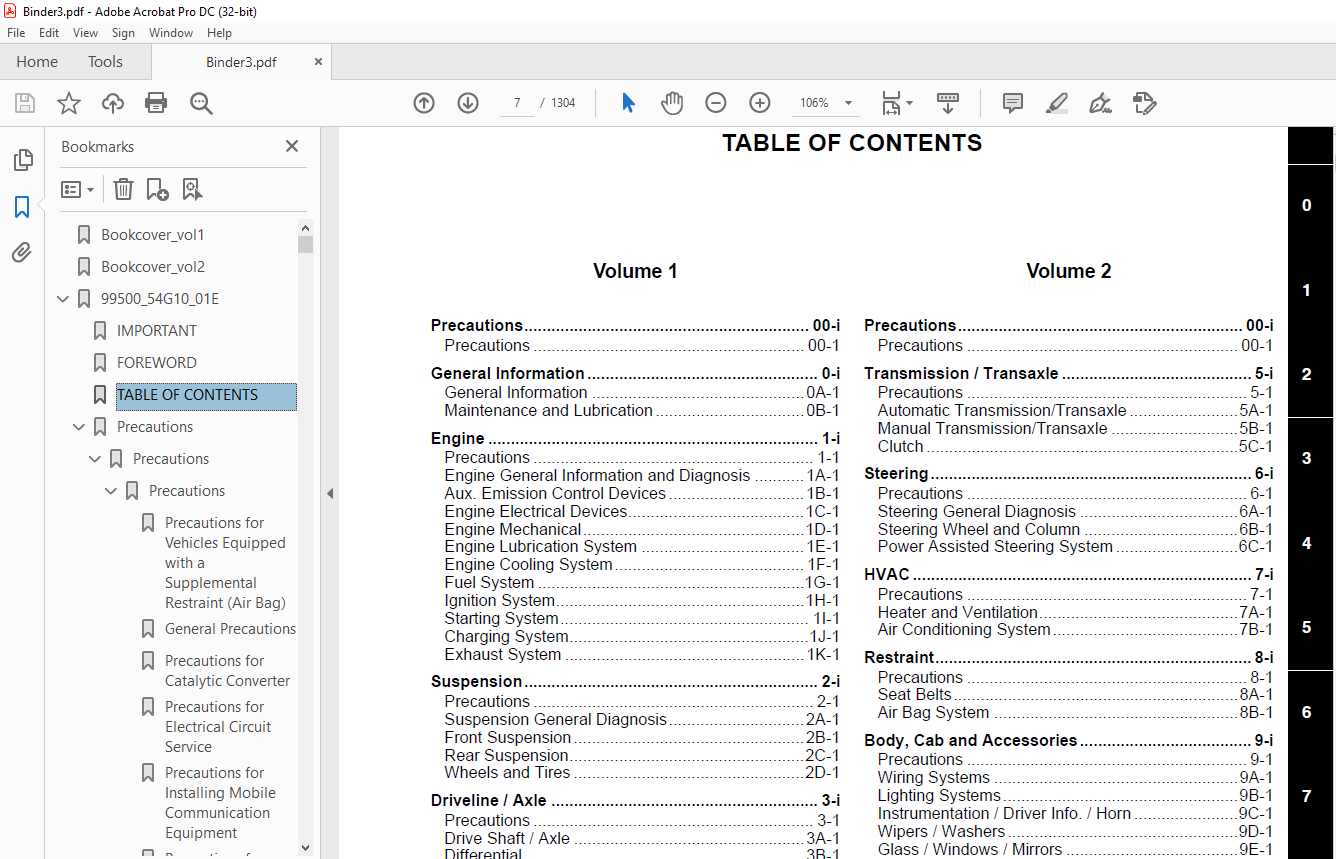
Task: Open the stamp/send for signature tool
Action: [1145, 103]
